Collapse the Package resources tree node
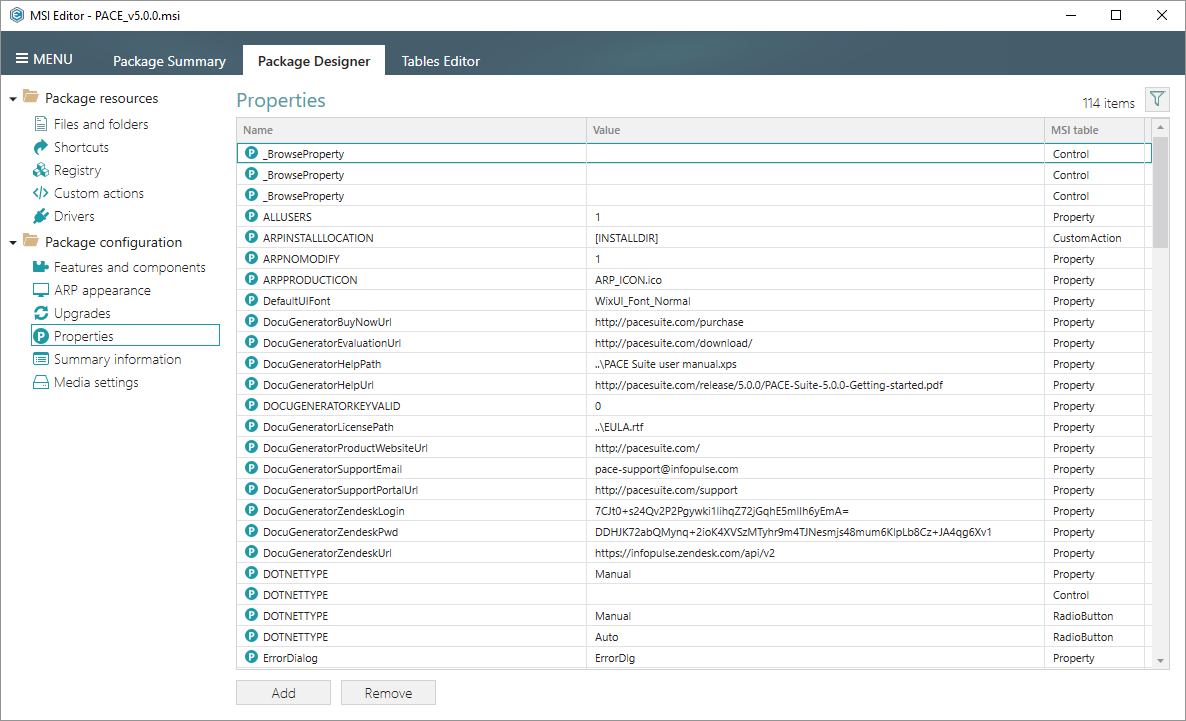The width and height of the screenshot is (1186, 721). pyautogui.click(x=13, y=99)
